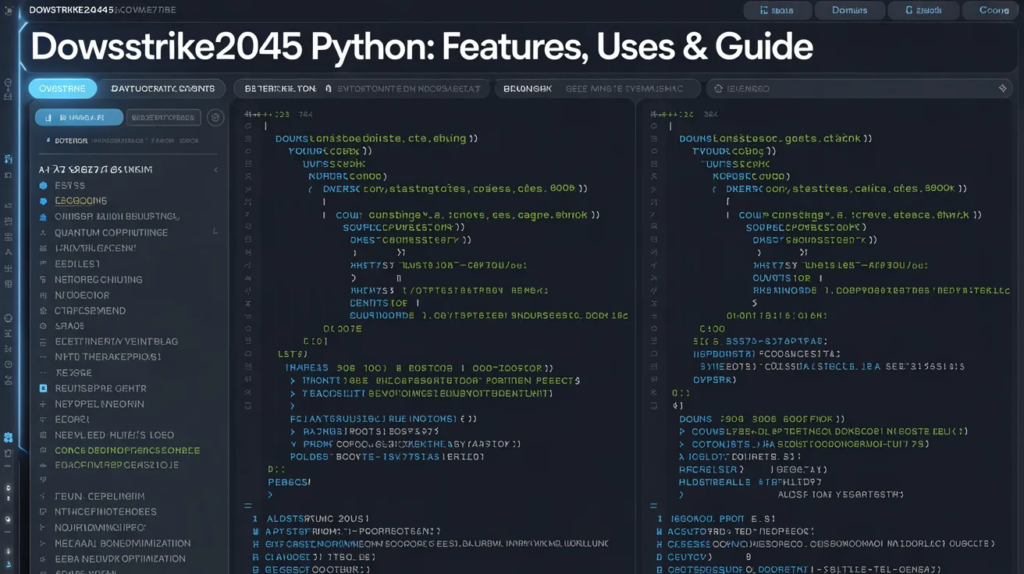Screen dimensions: 1024x574
Task: Click the round icon beside the sidebar toggle buttons
Action: tap(215, 117)
